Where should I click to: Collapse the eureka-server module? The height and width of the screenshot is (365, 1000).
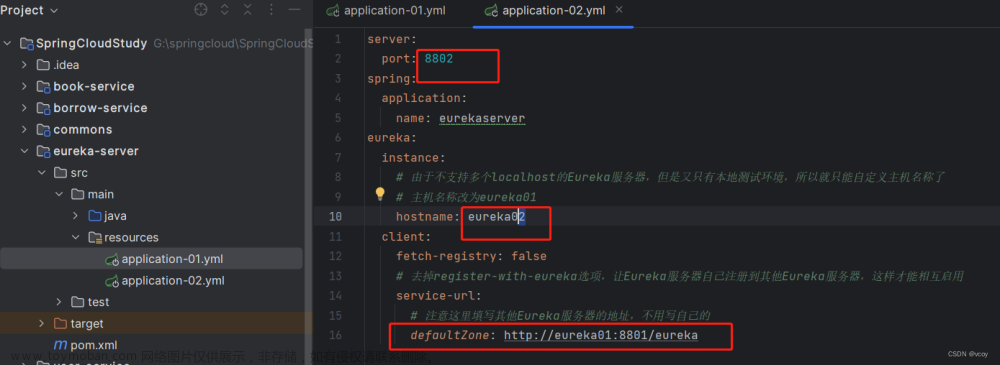[24, 151]
